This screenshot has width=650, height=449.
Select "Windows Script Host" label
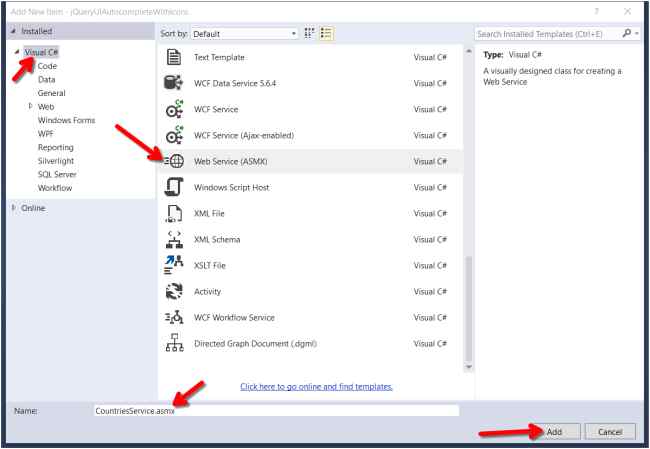(x=231, y=187)
